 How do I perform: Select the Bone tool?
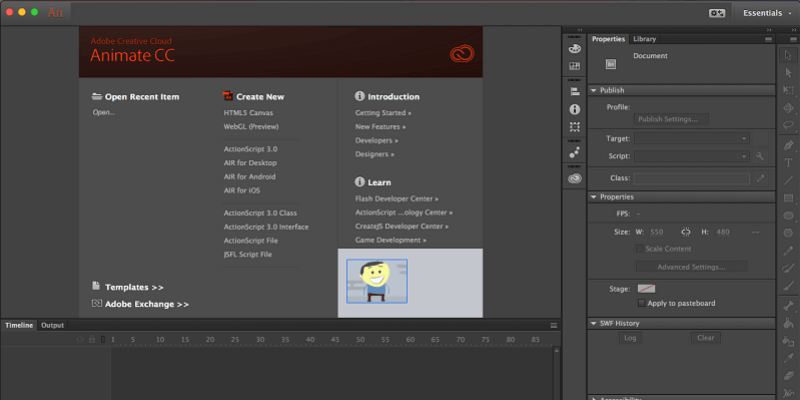click(788, 306)
